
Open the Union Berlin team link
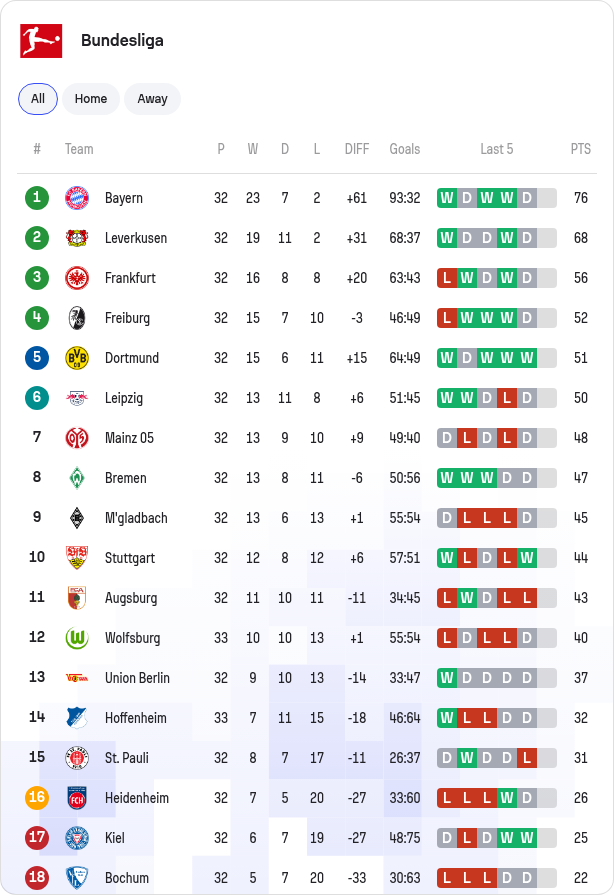point(137,678)
